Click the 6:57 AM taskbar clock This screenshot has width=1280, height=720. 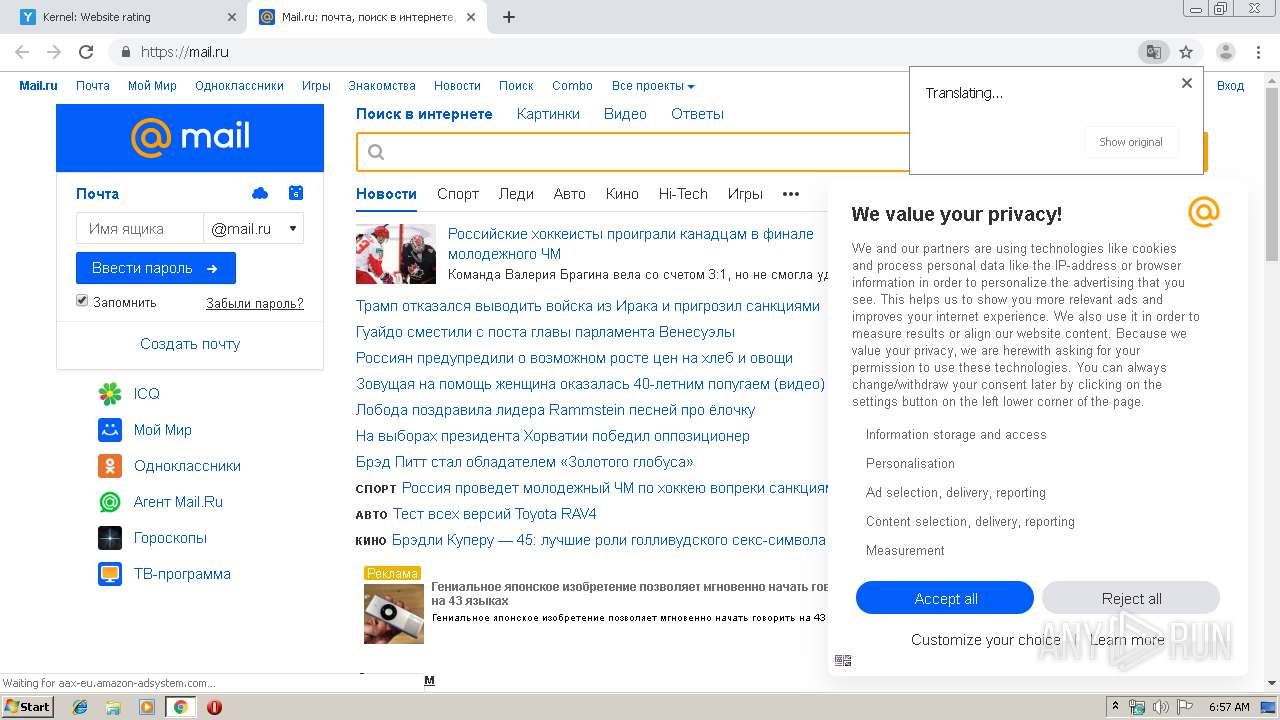(1229, 707)
